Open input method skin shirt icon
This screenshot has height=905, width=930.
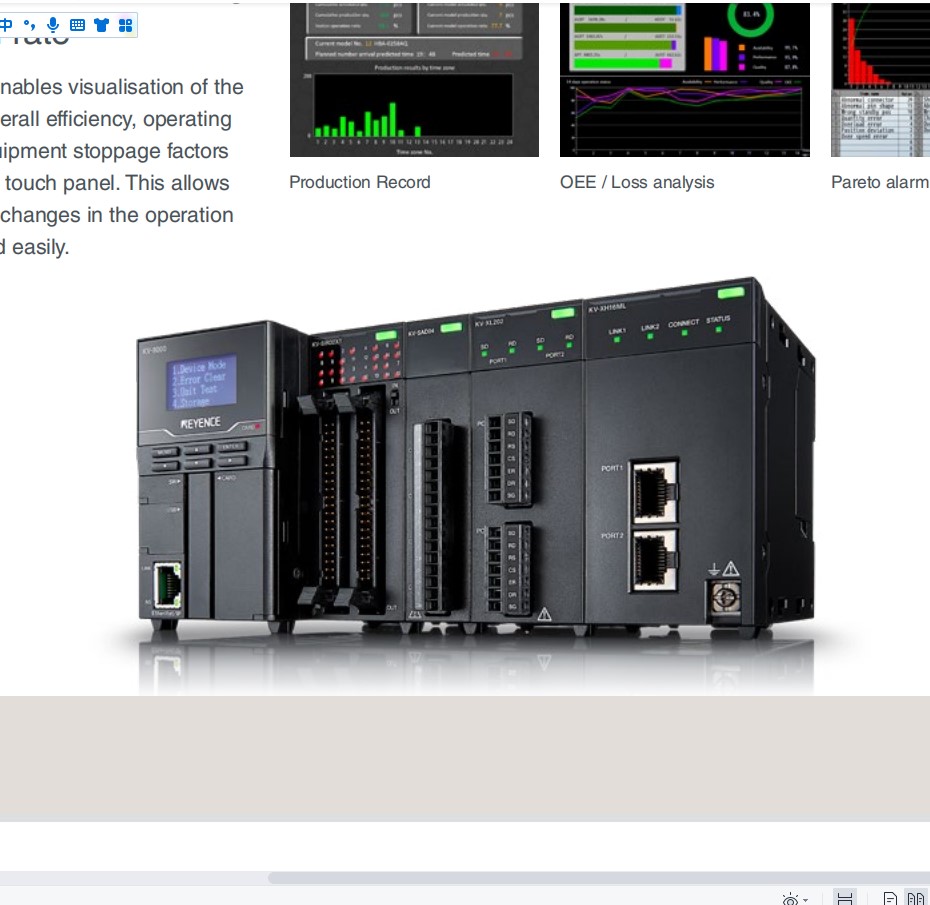click(101, 25)
